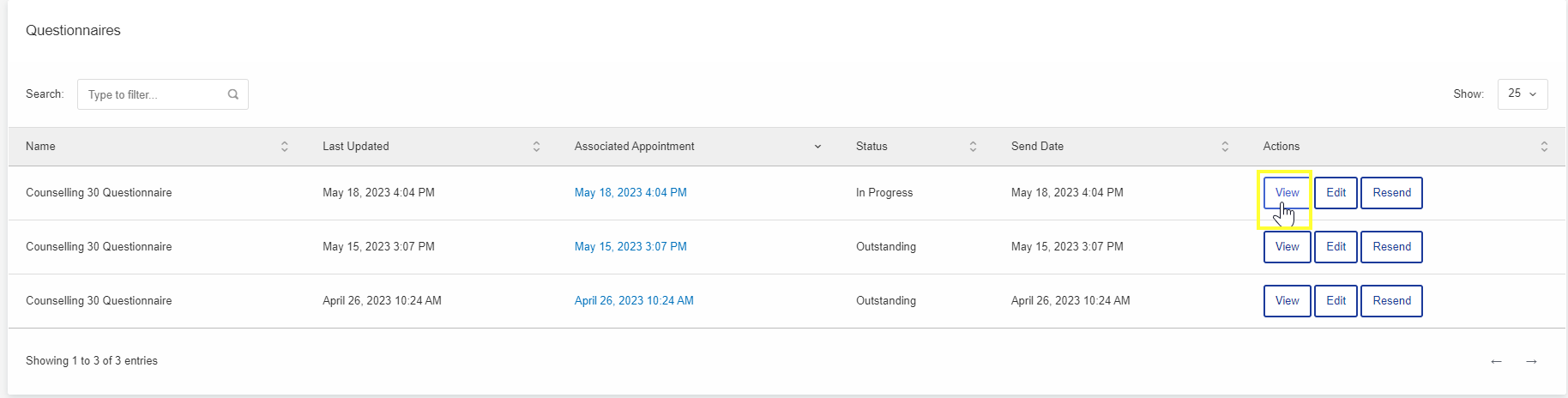Sort by Status column arrows

click(x=973, y=147)
